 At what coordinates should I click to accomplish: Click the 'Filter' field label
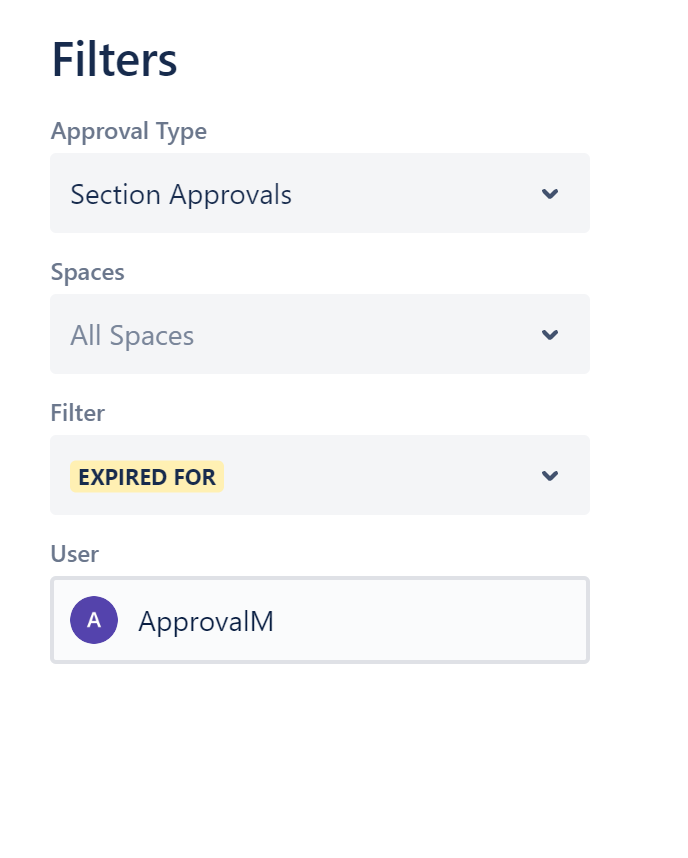[77, 413]
